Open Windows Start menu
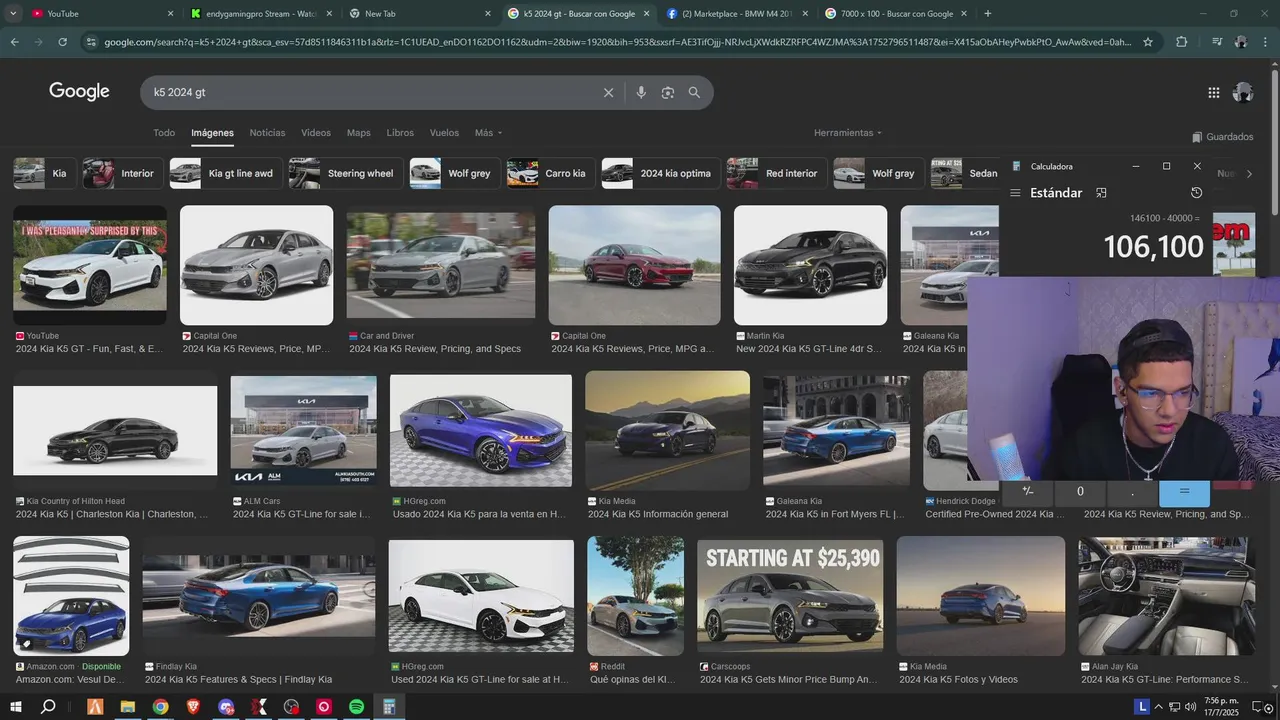 [15, 707]
